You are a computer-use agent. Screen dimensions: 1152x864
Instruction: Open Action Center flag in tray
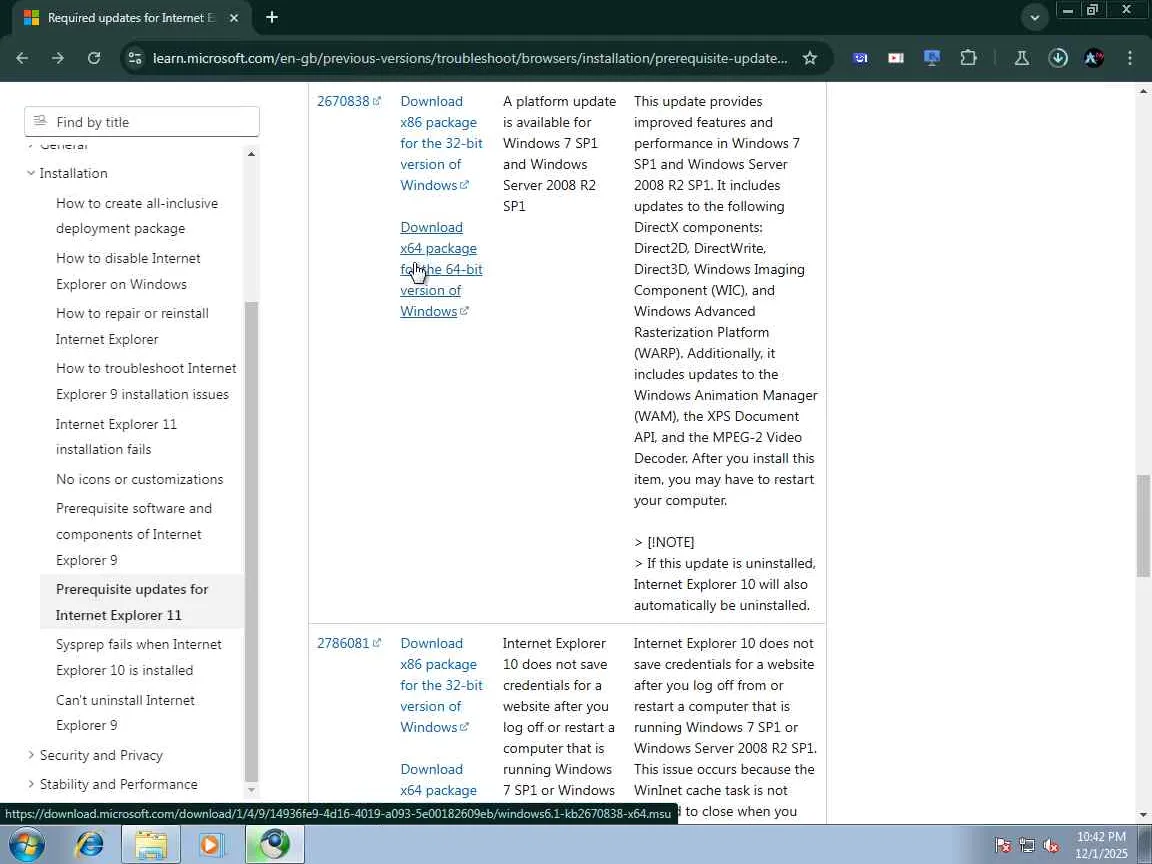1002,846
